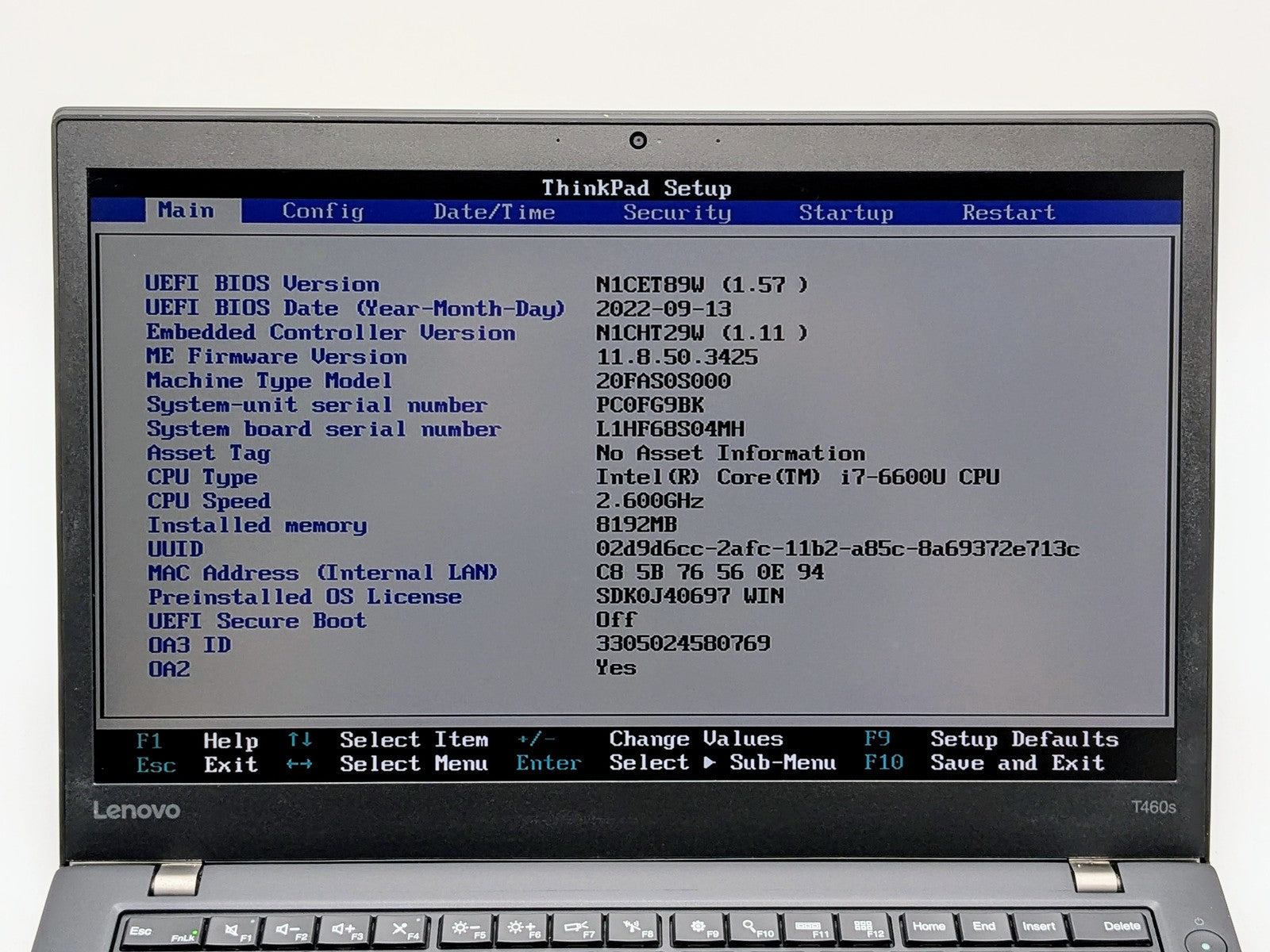Image resolution: width=1270 pixels, height=952 pixels.
Task: Select the UEFI BIOS Version row
Action: (x=476, y=284)
